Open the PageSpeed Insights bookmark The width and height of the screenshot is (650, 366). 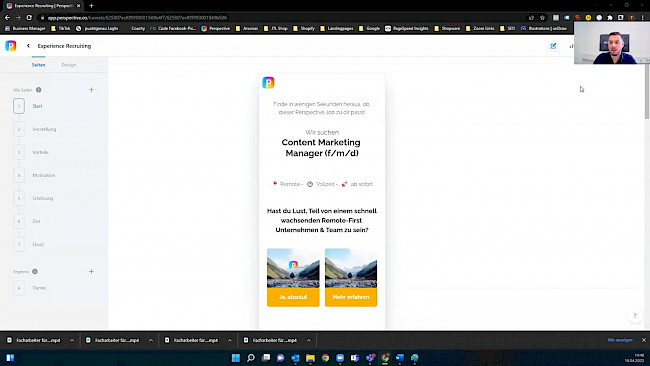click(x=407, y=29)
